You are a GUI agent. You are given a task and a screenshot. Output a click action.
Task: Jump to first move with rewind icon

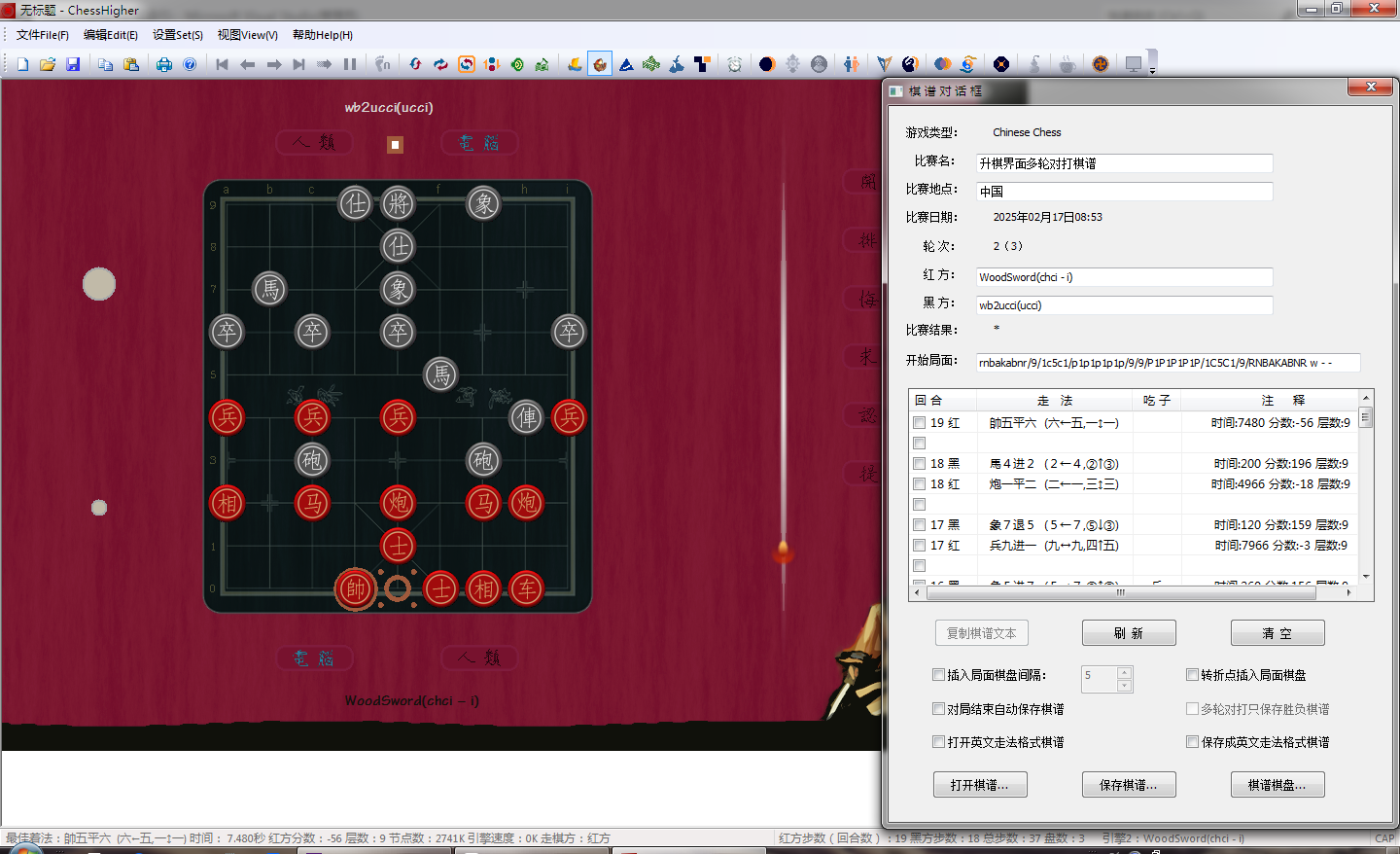click(x=222, y=64)
